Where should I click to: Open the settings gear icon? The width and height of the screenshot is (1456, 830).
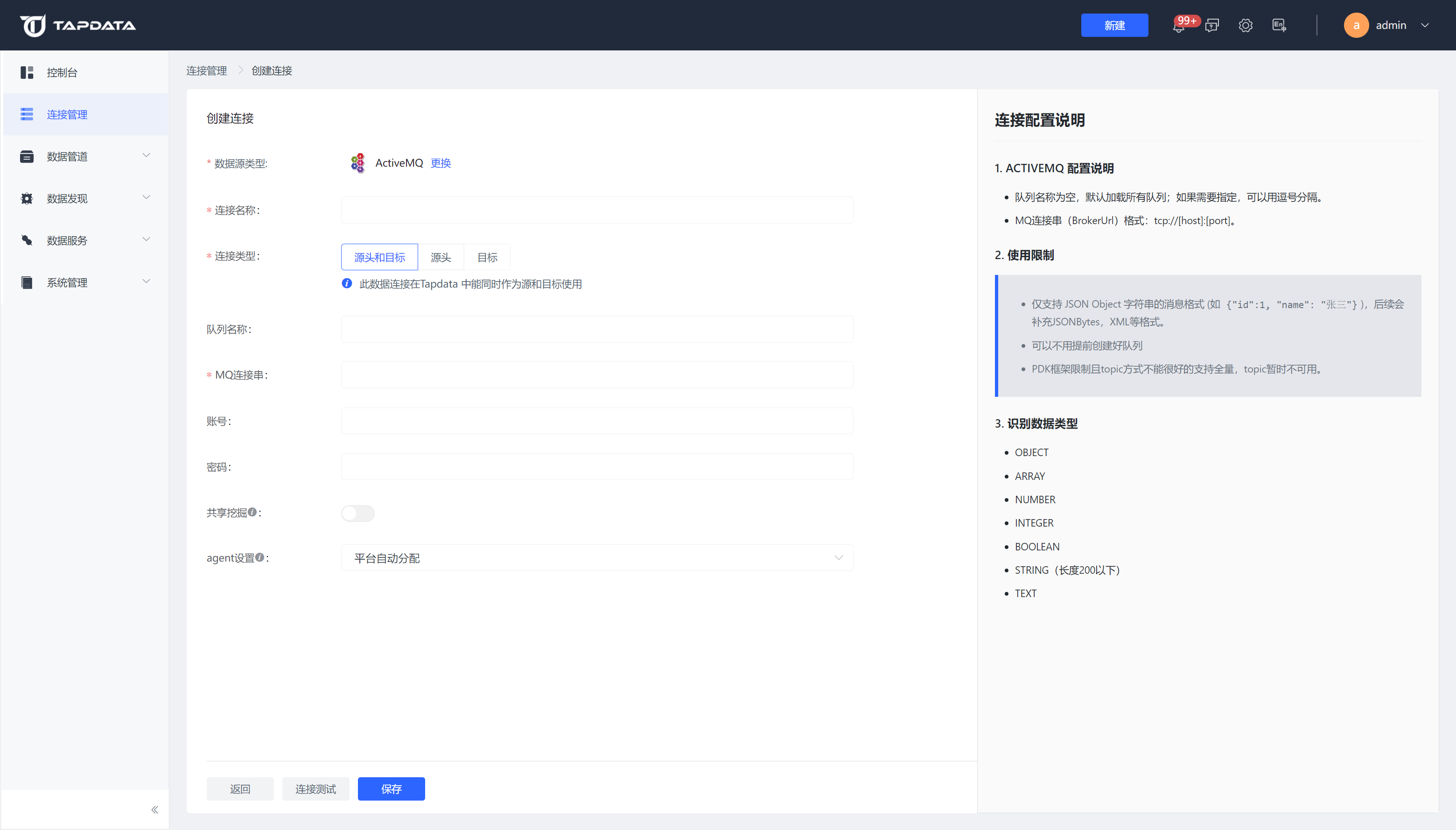click(1245, 26)
